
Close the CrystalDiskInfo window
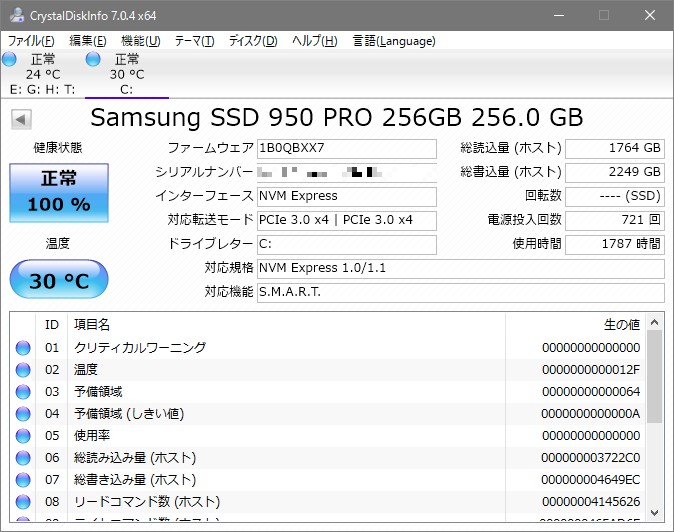pyautogui.click(x=649, y=15)
